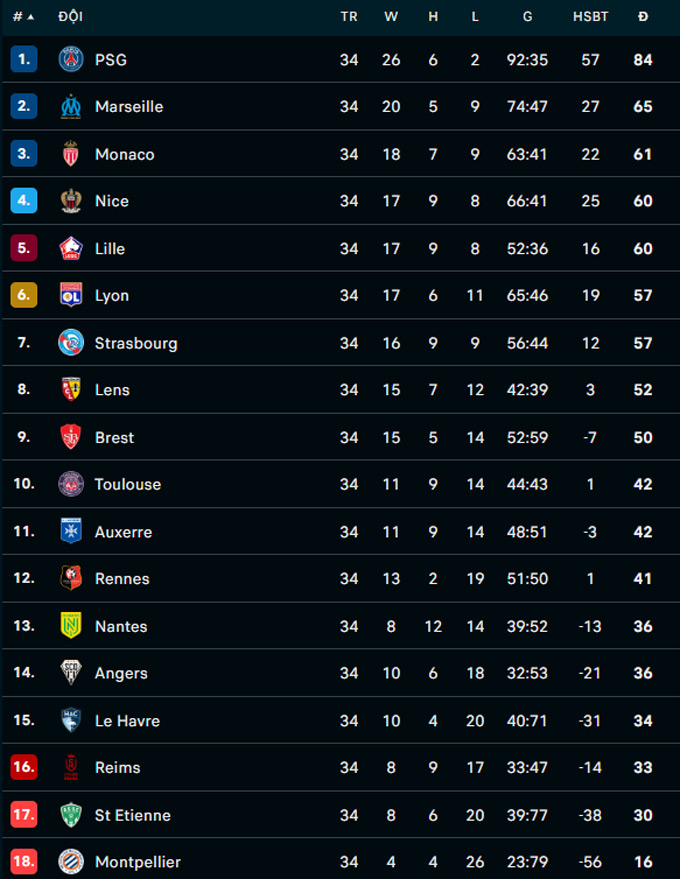Open the Lille team name link
The width and height of the screenshot is (680, 879).
tap(110, 248)
